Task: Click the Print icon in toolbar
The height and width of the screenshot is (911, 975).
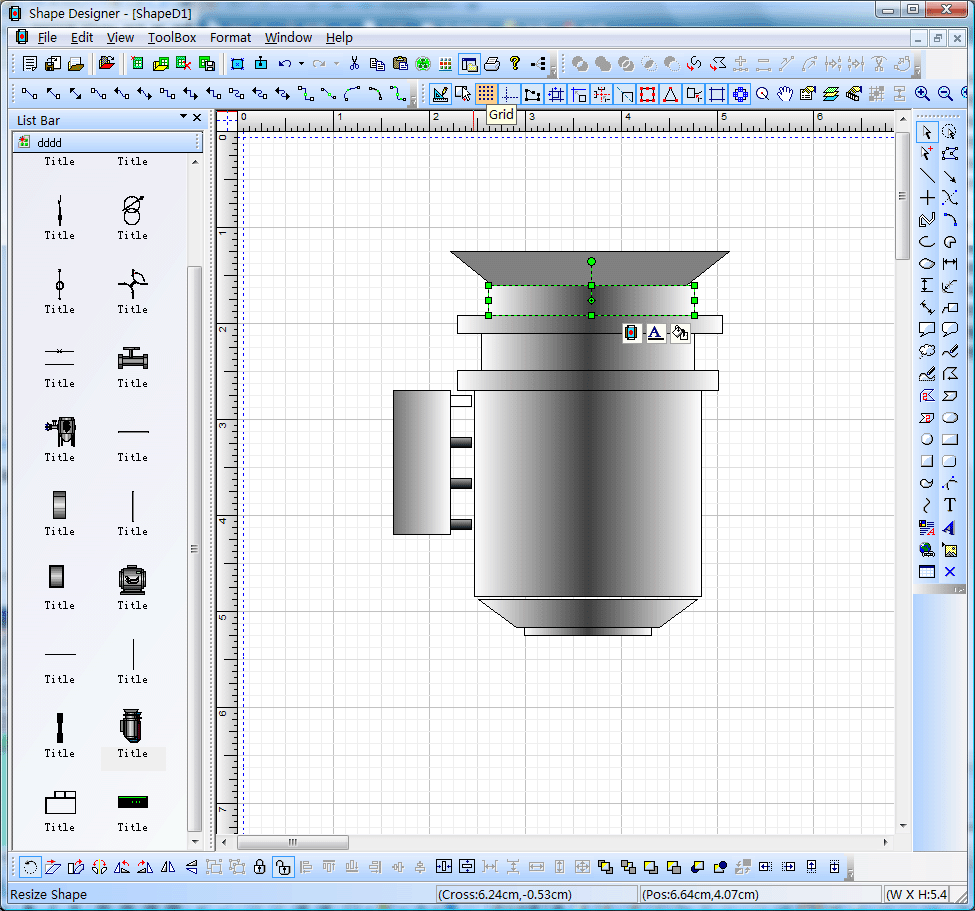Action: [x=492, y=64]
